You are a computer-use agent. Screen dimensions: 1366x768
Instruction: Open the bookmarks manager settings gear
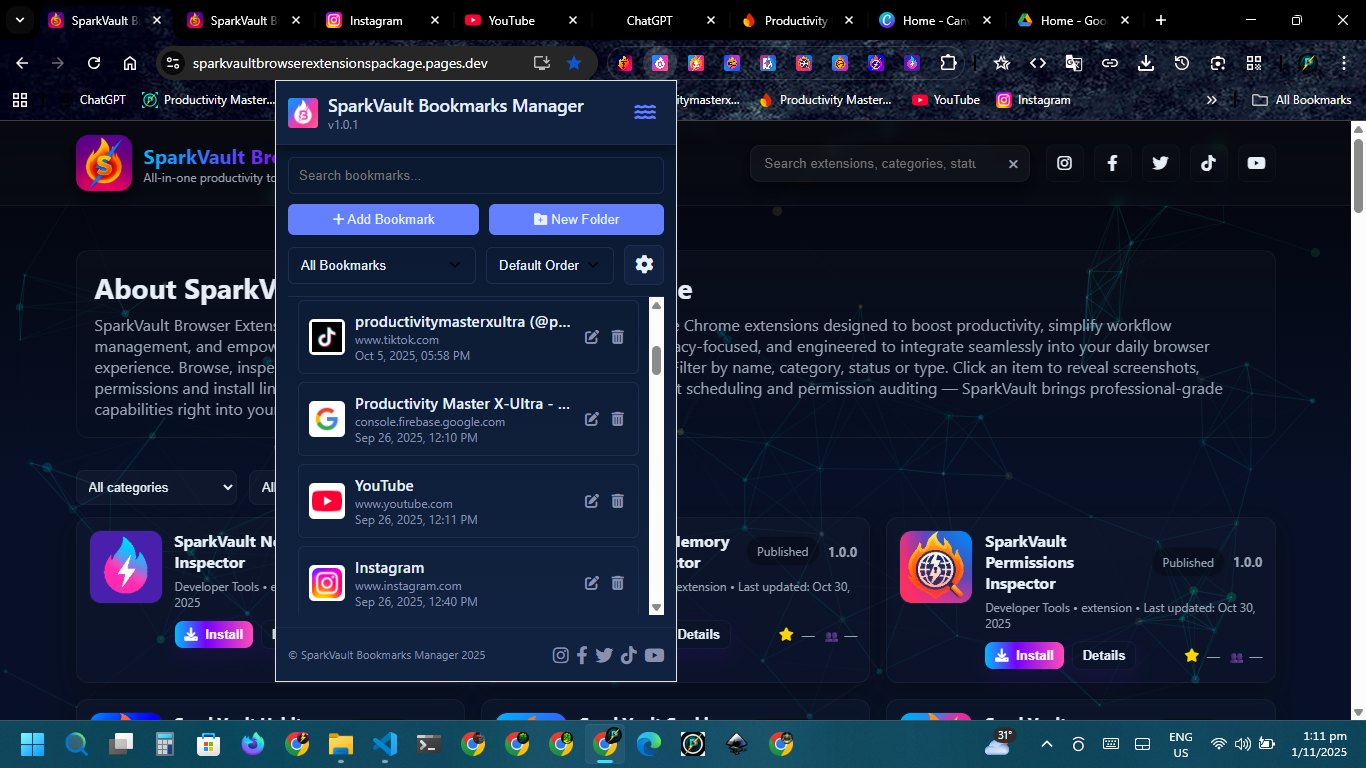coord(644,265)
